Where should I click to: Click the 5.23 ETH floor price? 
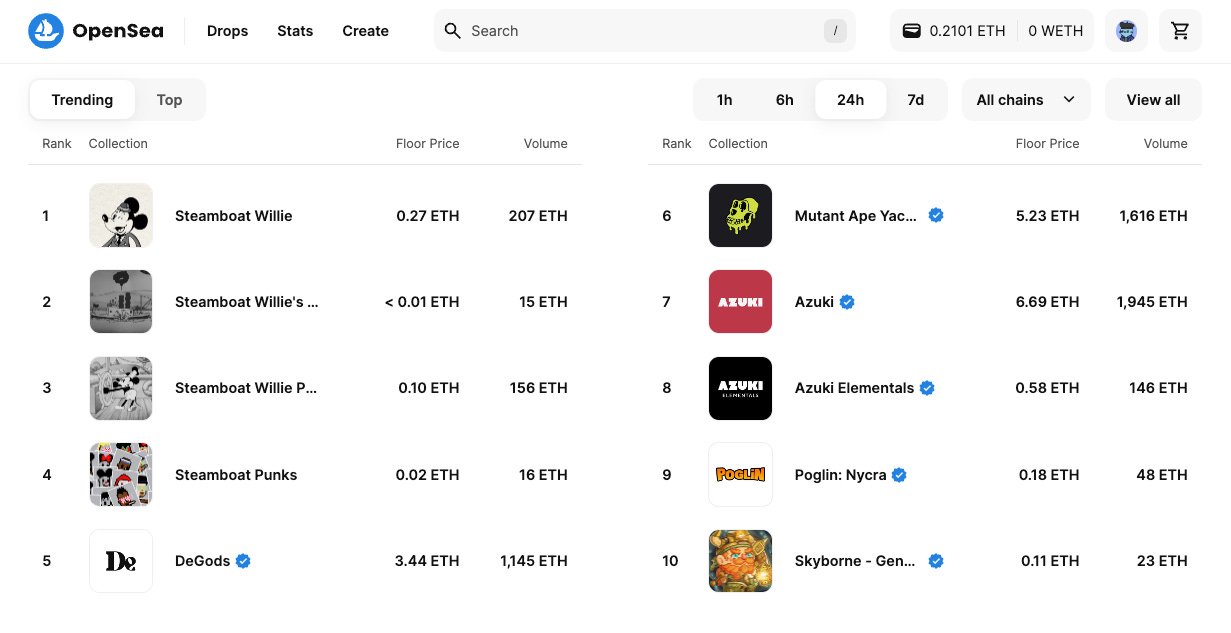click(1047, 215)
